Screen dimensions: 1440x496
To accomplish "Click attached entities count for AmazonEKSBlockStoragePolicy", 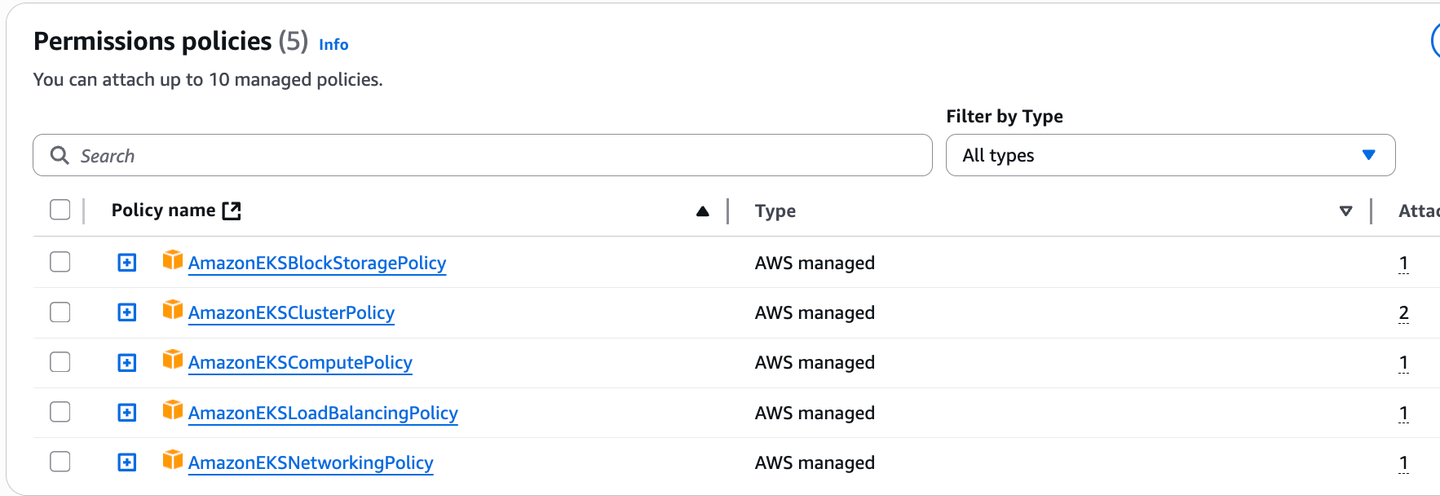I will pos(1404,263).
